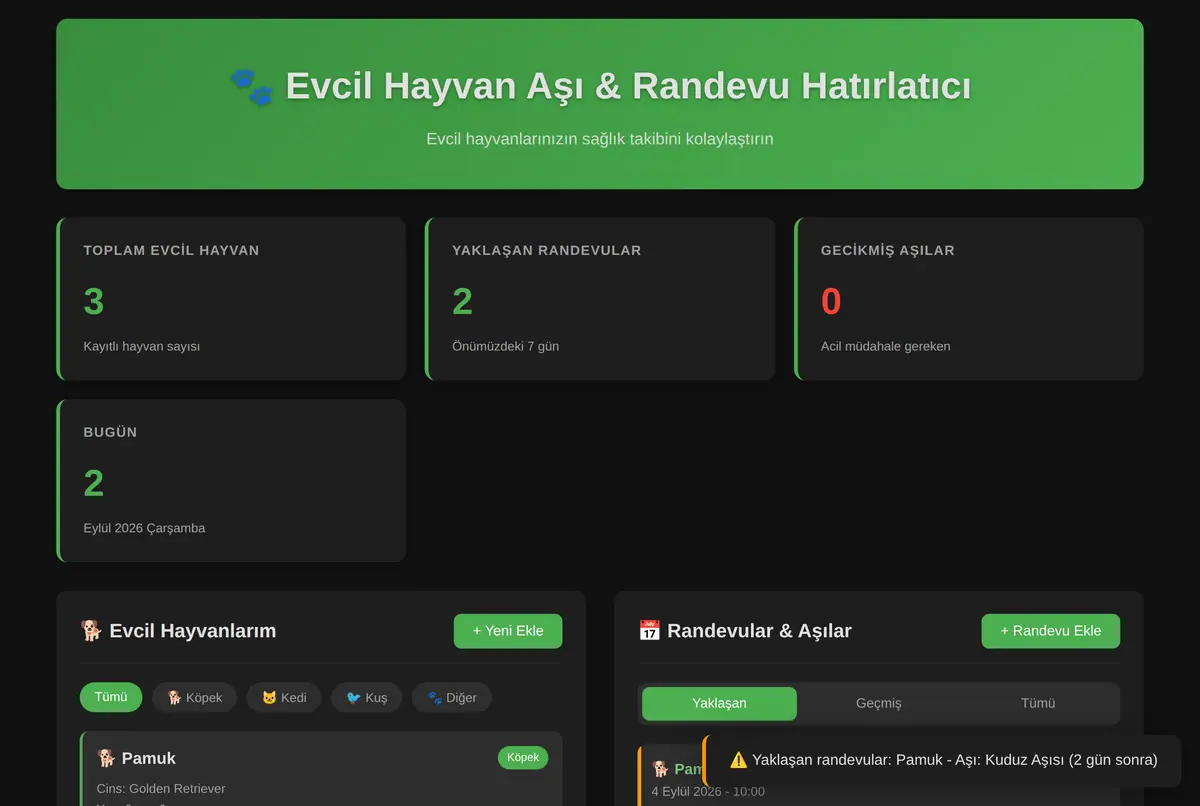This screenshot has height=806, width=1200.
Task: Switch to the Geçmiş appointments tab
Action: pos(879,703)
